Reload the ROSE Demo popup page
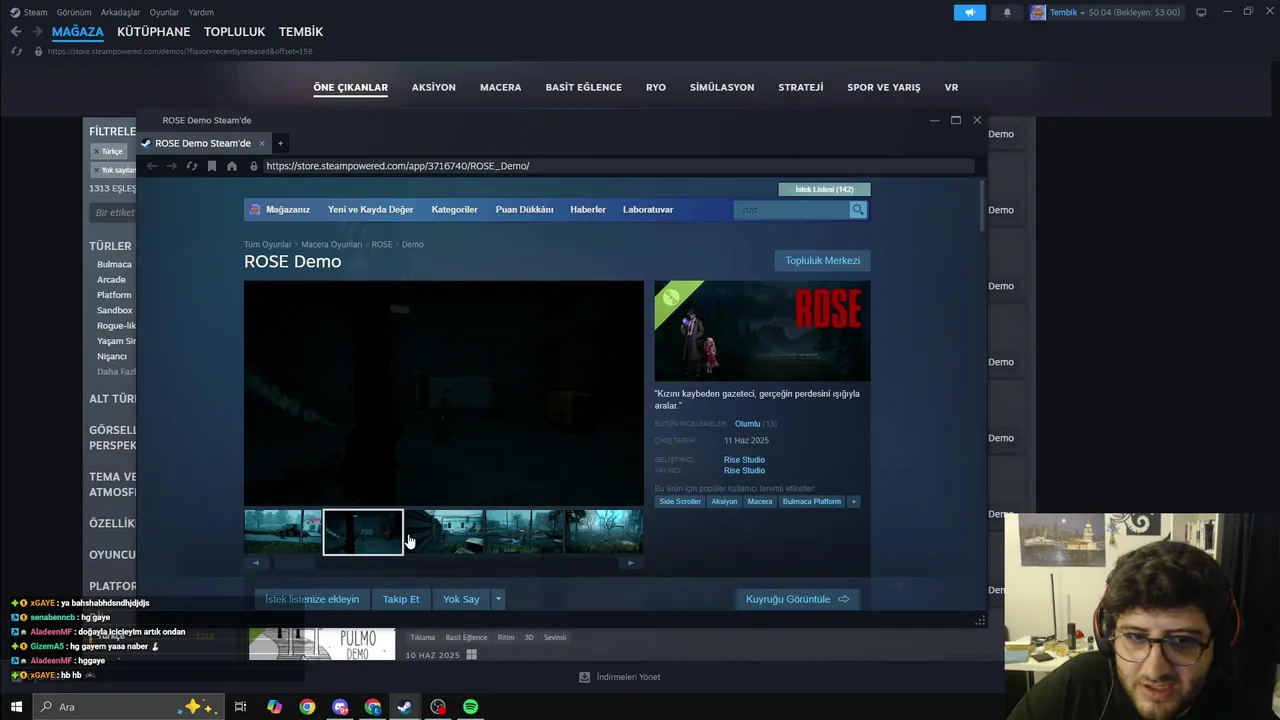Viewport: 1280px width, 720px height. (192, 166)
